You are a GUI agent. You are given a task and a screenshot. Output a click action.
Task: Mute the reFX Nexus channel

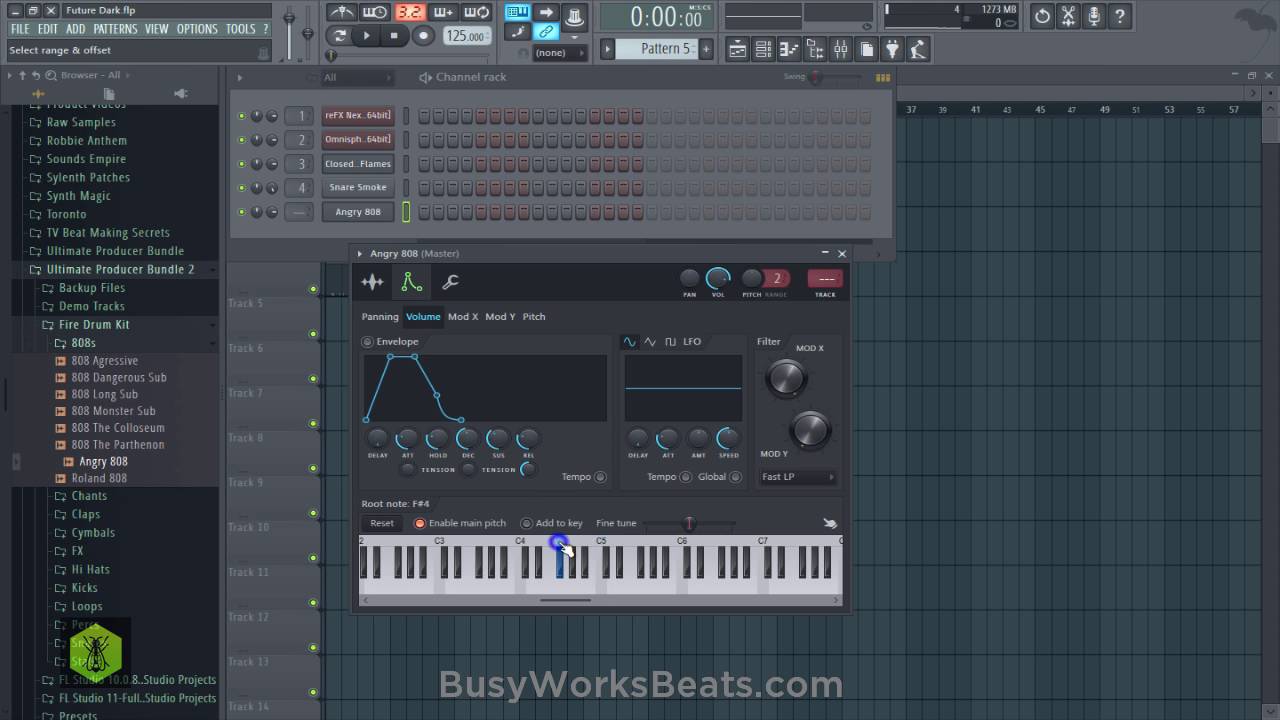click(x=241, y=116)
